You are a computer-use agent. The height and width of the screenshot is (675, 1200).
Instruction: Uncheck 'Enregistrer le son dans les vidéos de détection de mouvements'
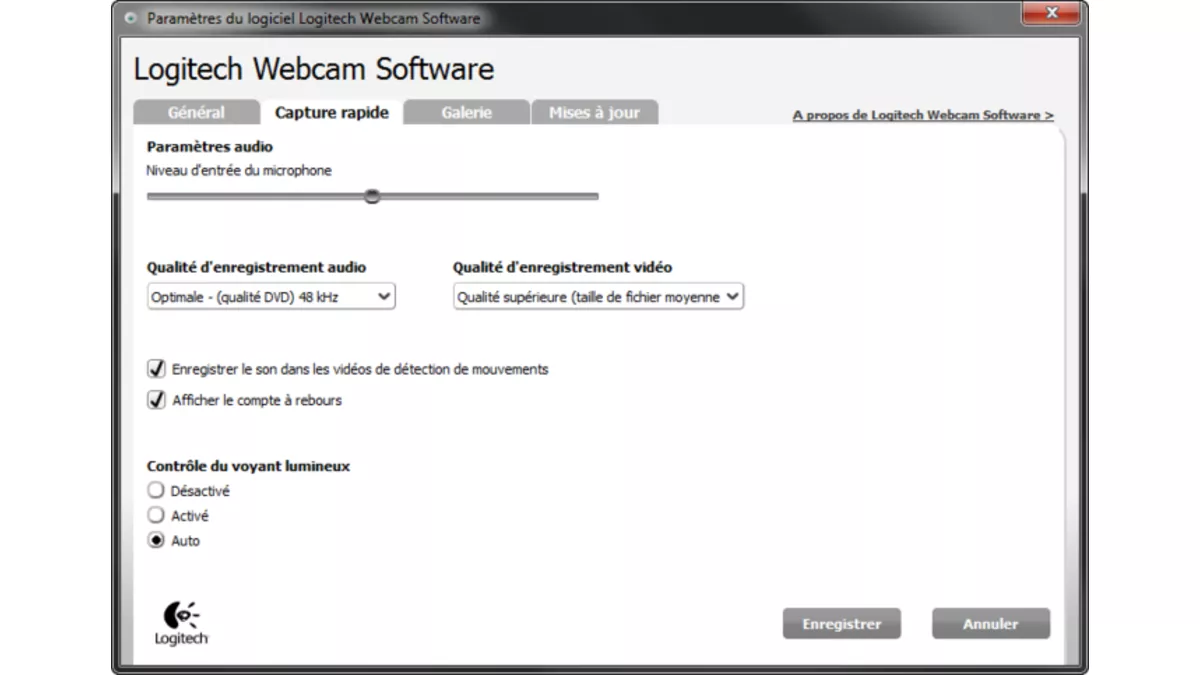point(156,368)
